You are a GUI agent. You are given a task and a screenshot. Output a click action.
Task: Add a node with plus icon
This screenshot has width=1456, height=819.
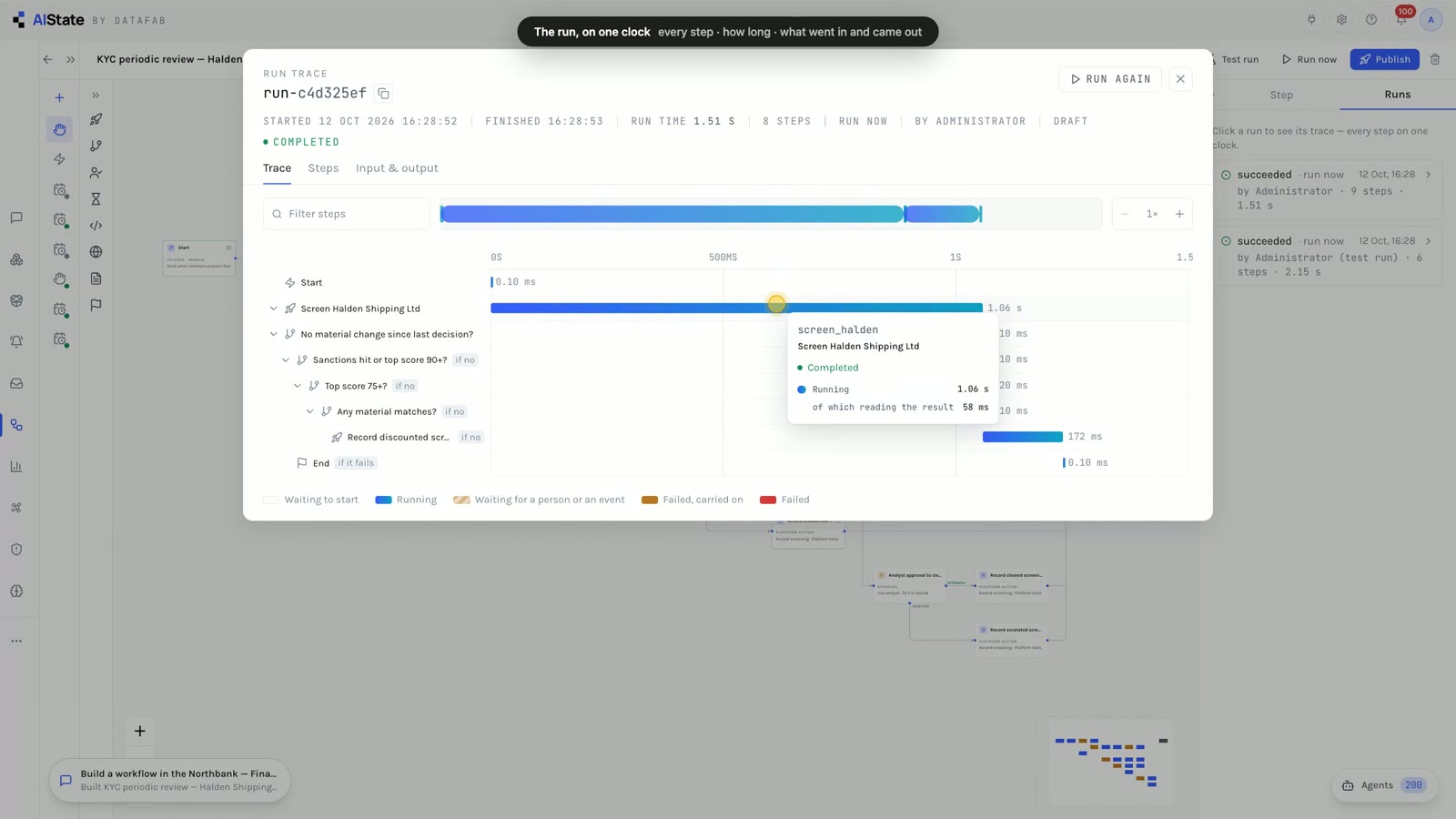click(x=59, y=97)
